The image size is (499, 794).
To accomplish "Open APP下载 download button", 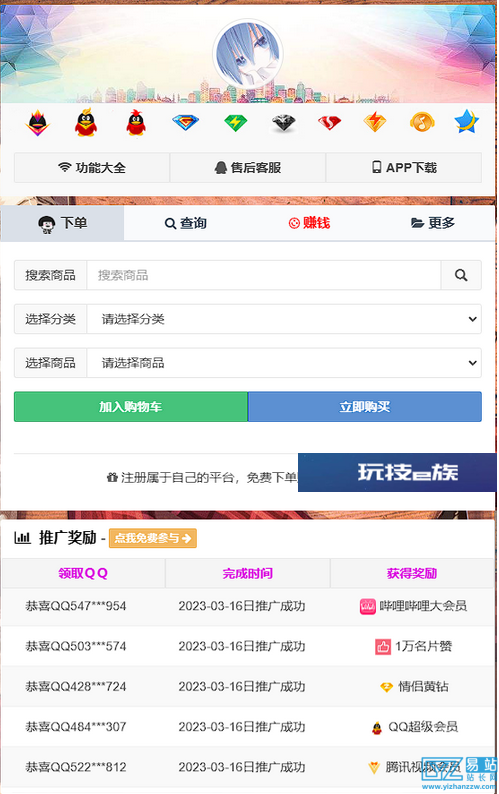I will [x=404, y=168].
